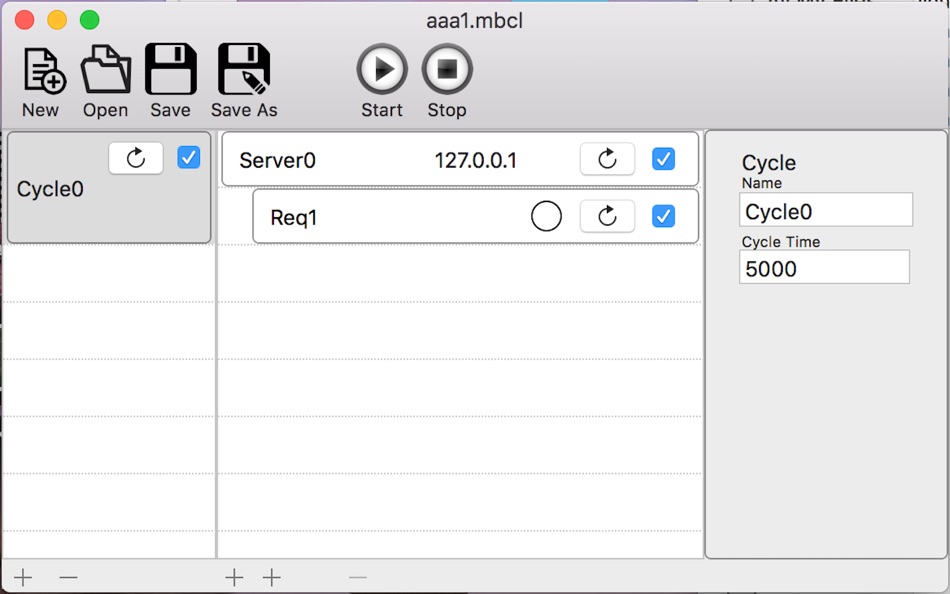
Task: Add a server with first plus button
Action: pyautogui.click(x=234, y=578)
